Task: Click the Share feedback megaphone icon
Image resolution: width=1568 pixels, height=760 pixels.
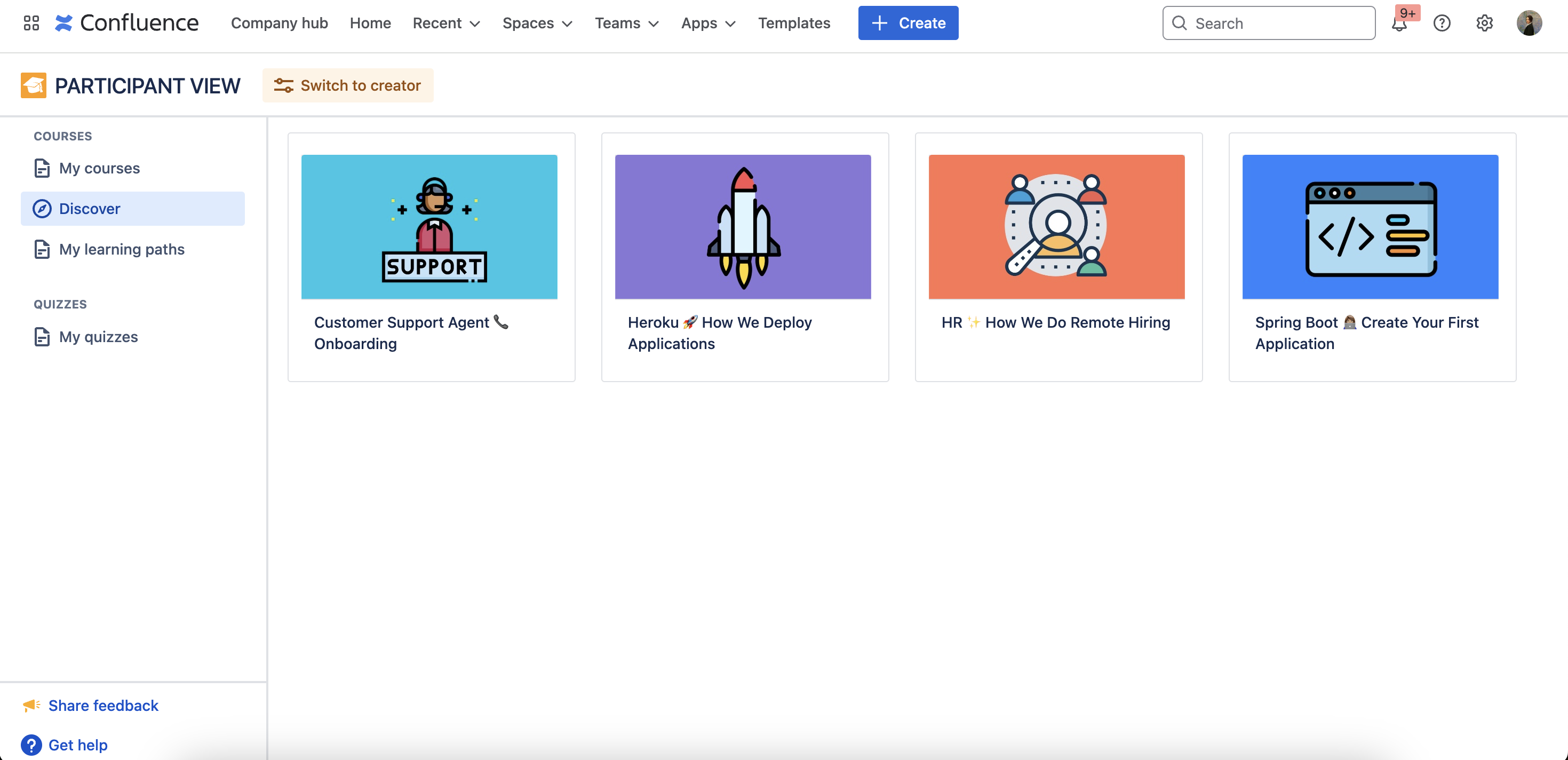Action: 31,705
